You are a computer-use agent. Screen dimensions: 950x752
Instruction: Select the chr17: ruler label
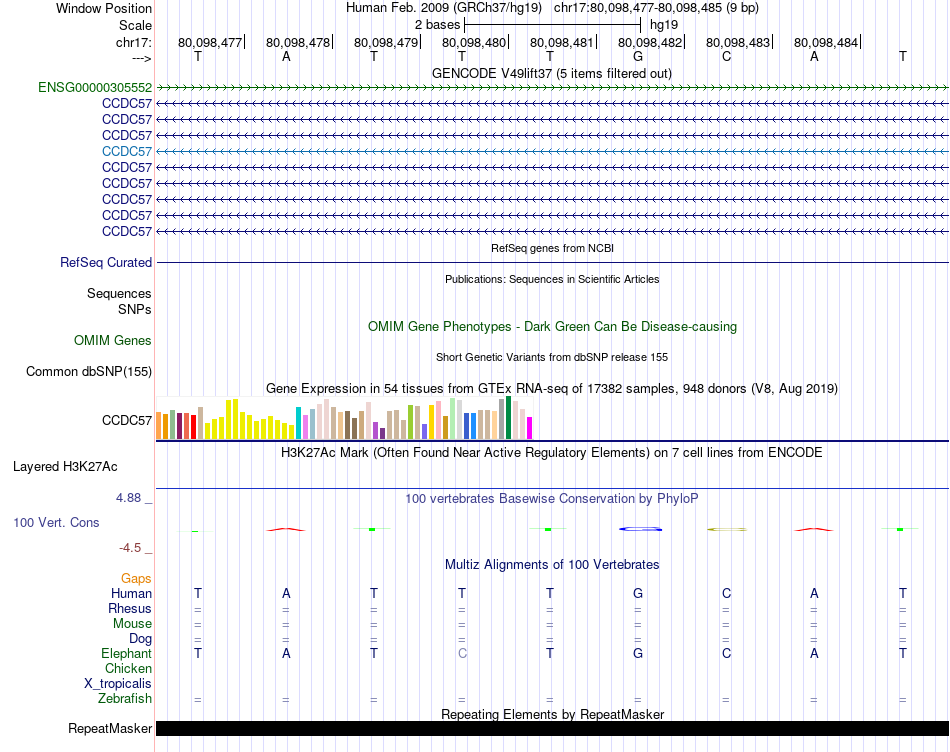coord(134,42)
